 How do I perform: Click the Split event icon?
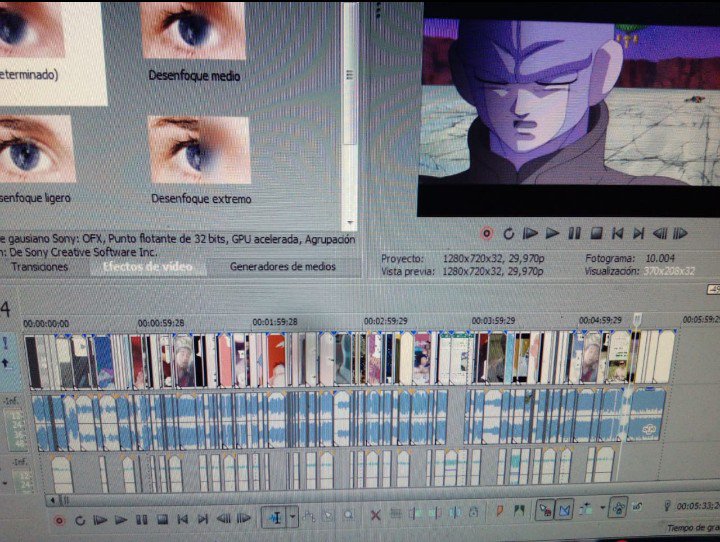pos(454,512)
